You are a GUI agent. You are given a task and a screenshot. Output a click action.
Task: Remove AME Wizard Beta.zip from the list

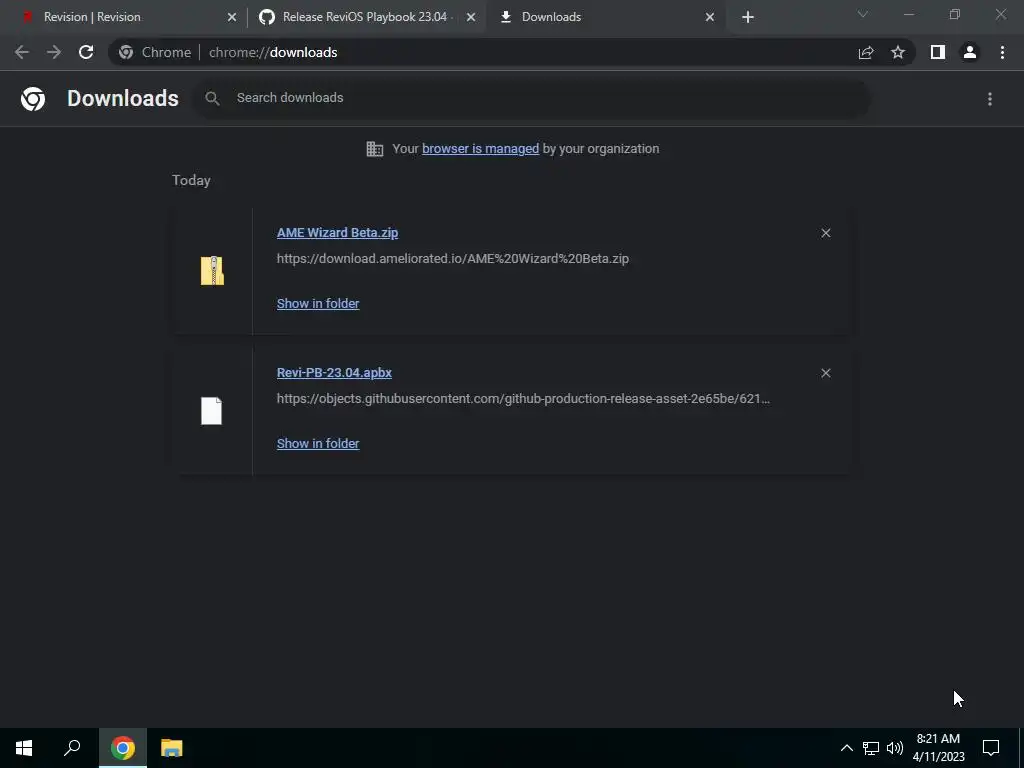825,233
